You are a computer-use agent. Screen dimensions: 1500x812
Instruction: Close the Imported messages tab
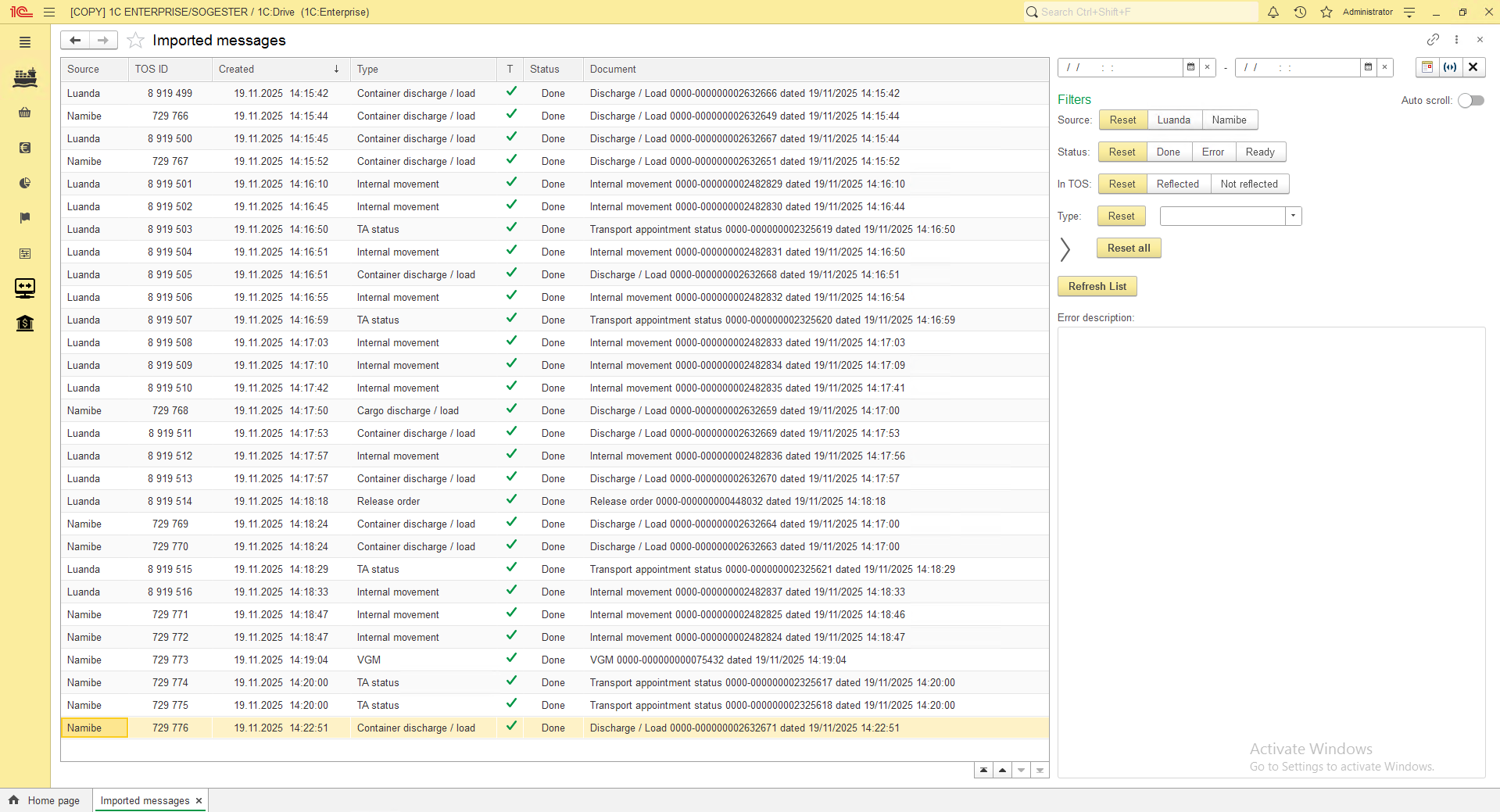point(199,800)
